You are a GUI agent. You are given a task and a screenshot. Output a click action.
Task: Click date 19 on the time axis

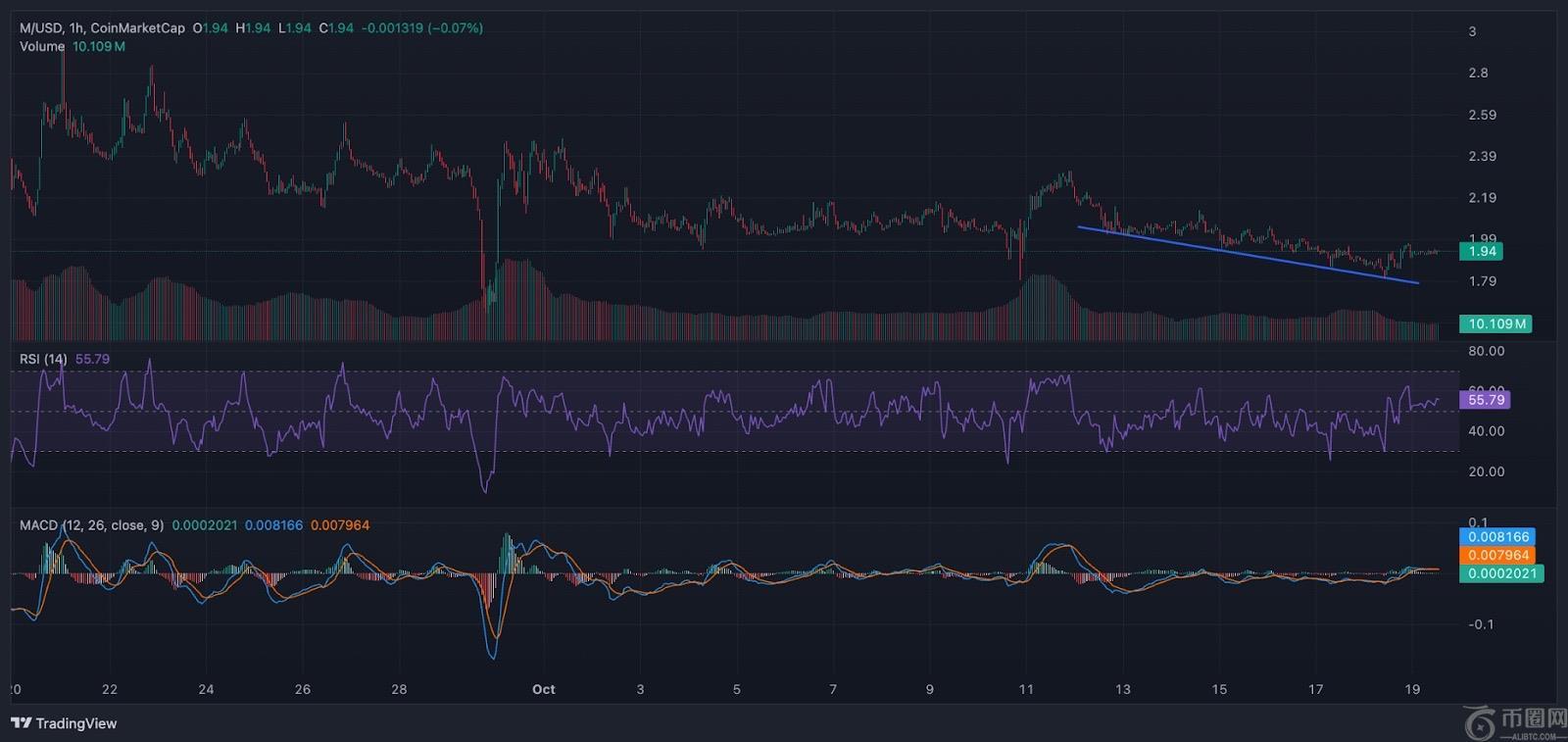point(1412,689)
